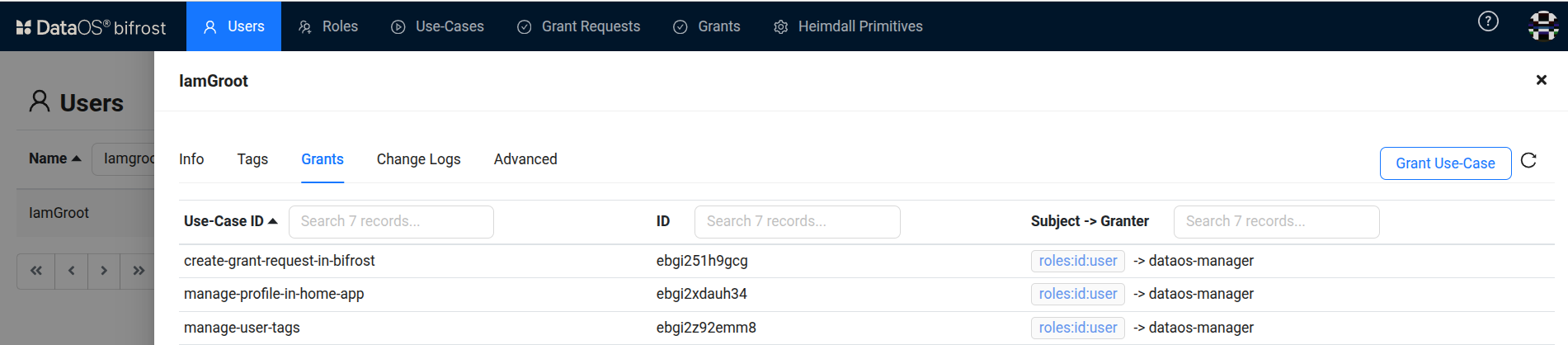This screenshot has height=345, width=1568.
Task: Open the Heimdall Primitives section
Action: click(x=848, y=26)
